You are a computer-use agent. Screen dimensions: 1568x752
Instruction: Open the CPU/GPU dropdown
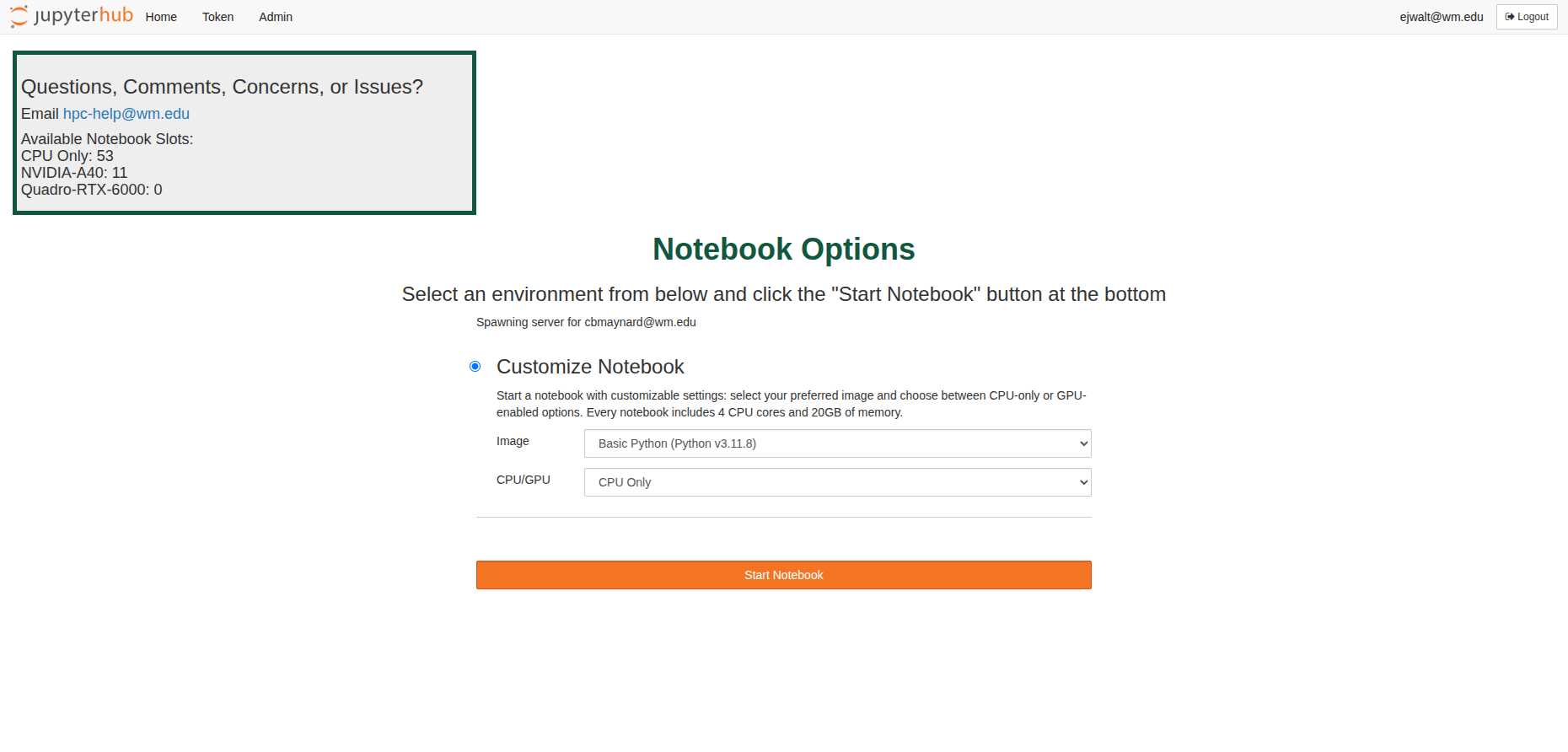[x=838, y=482]
